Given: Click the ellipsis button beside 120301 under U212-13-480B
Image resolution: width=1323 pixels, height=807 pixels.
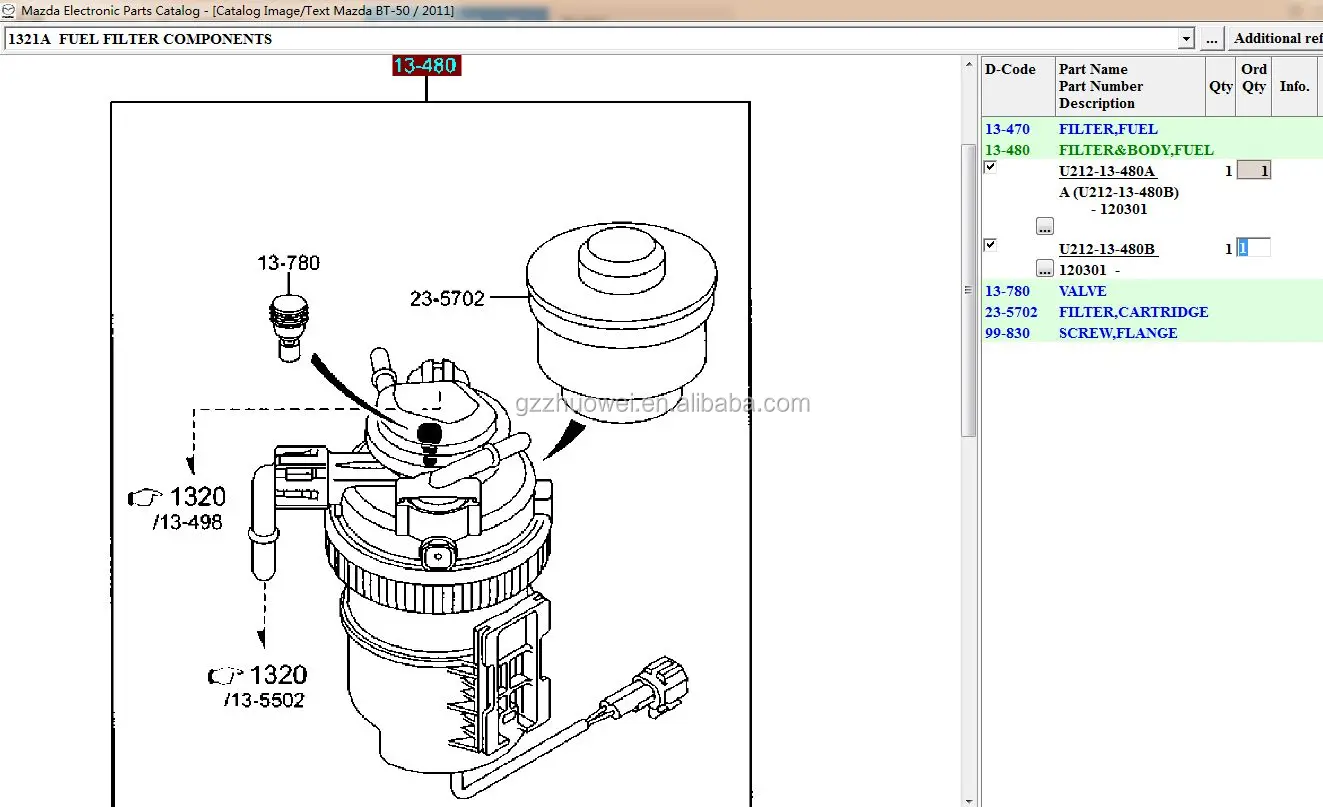Looking at the screenshot, I should pos(1045,268).
